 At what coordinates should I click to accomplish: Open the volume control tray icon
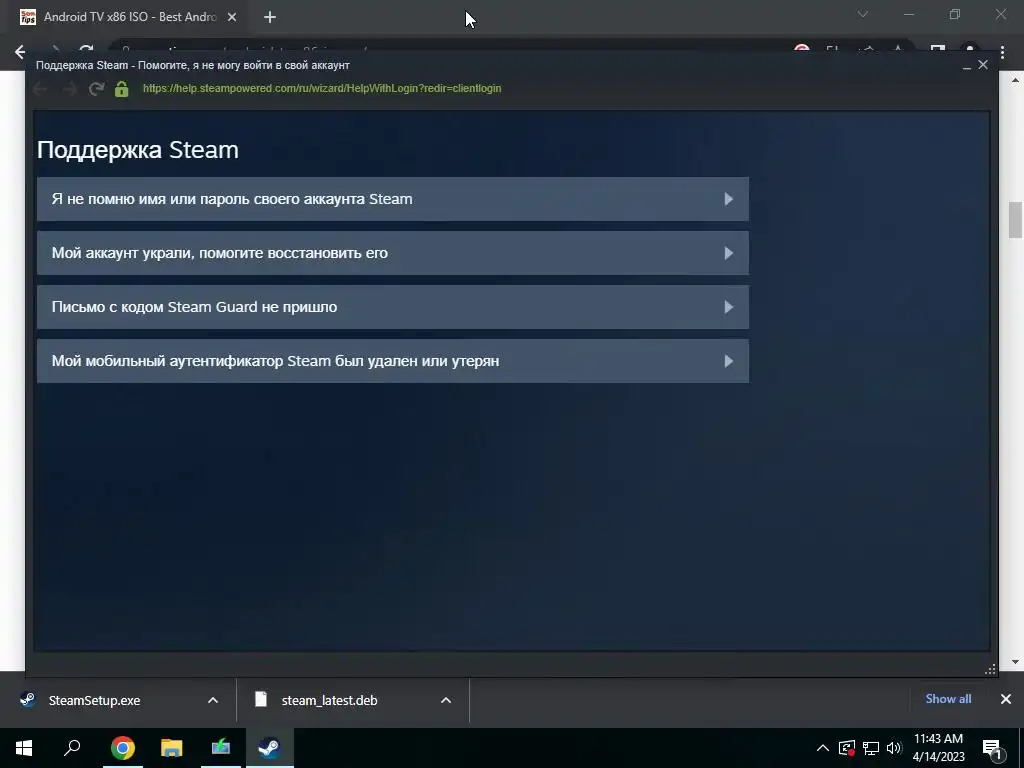pos(894,748)
